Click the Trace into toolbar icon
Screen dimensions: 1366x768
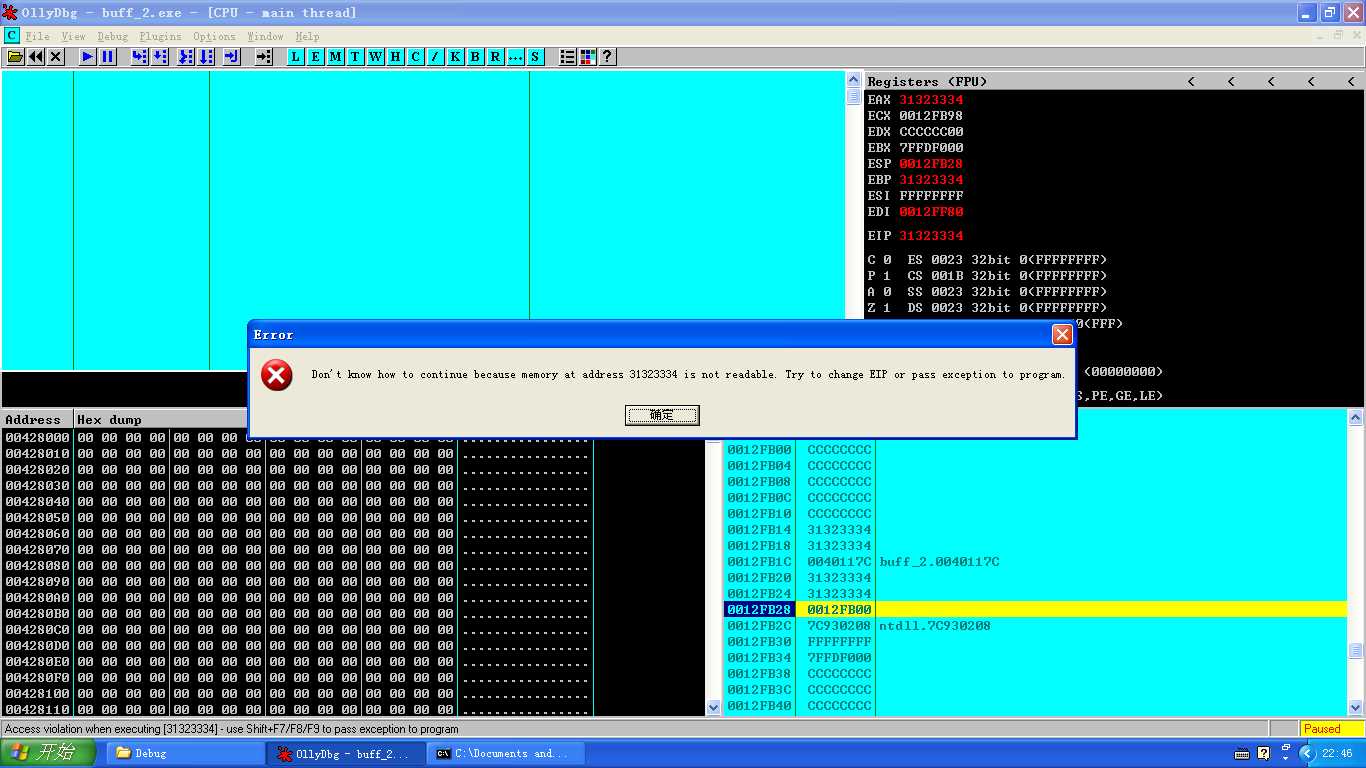[x=186, y=57]
